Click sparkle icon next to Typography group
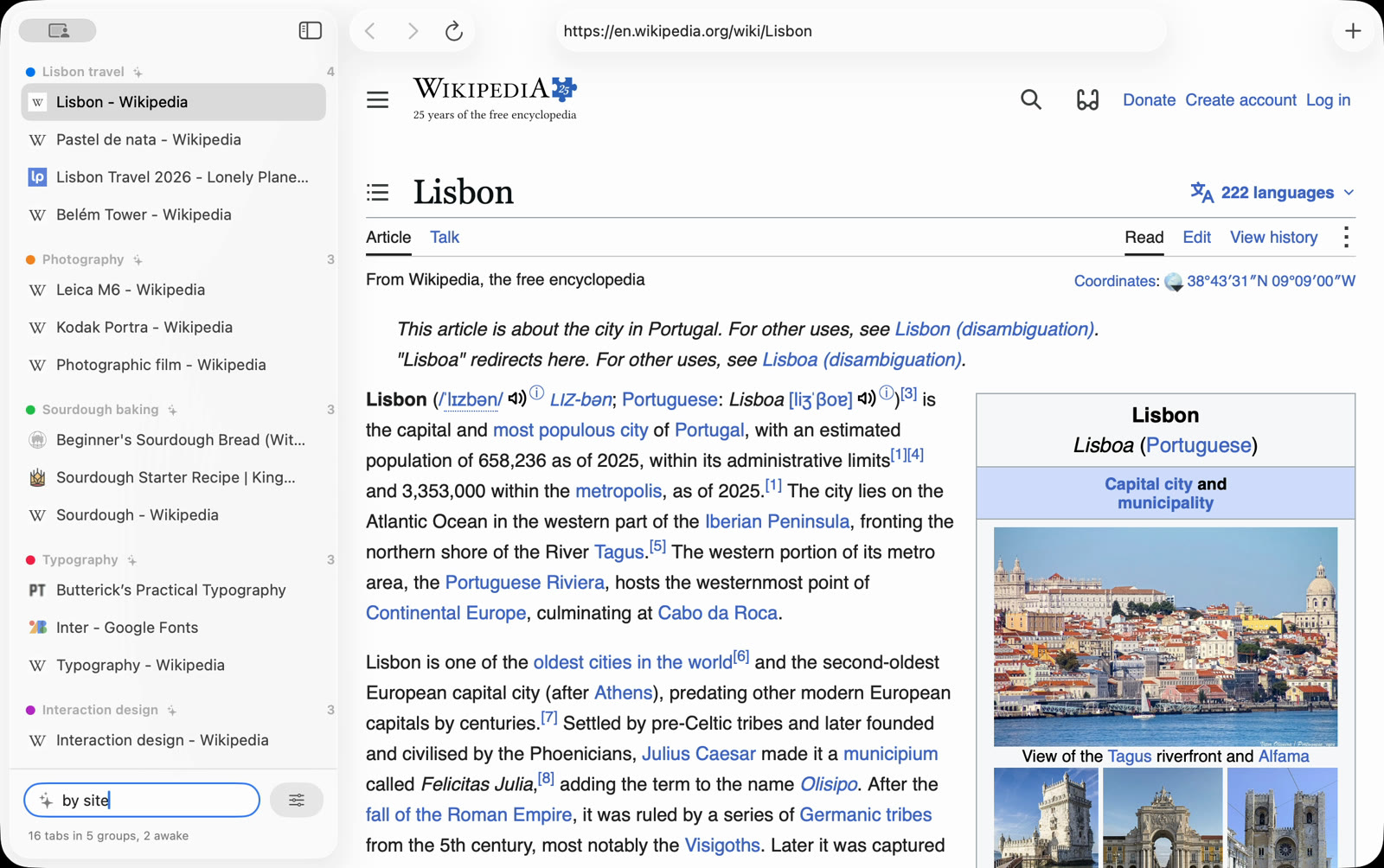The image size is (1384, 868). pos(132,560)
